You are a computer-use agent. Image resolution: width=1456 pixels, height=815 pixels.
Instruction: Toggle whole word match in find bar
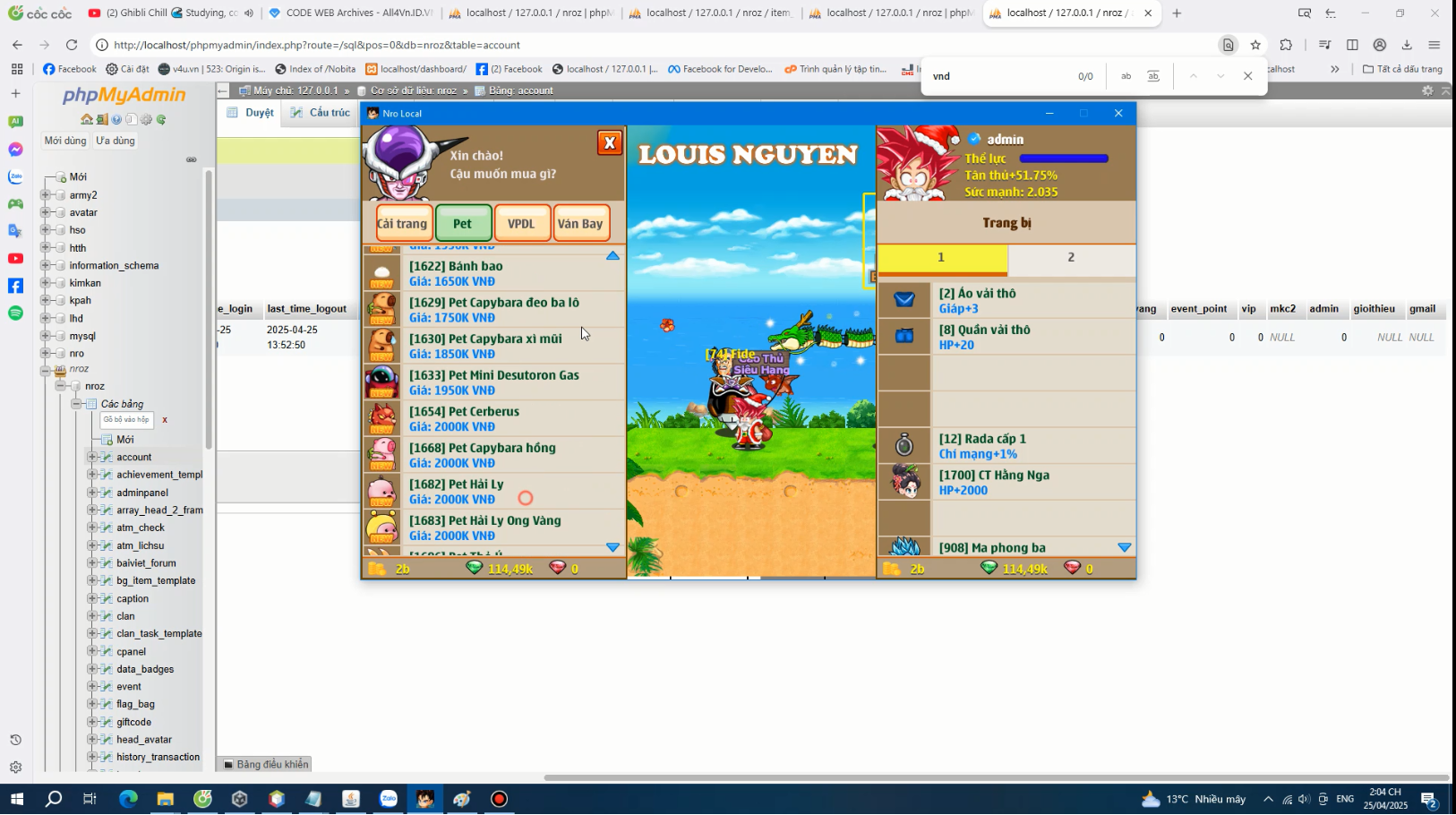tap(1153, 76)
